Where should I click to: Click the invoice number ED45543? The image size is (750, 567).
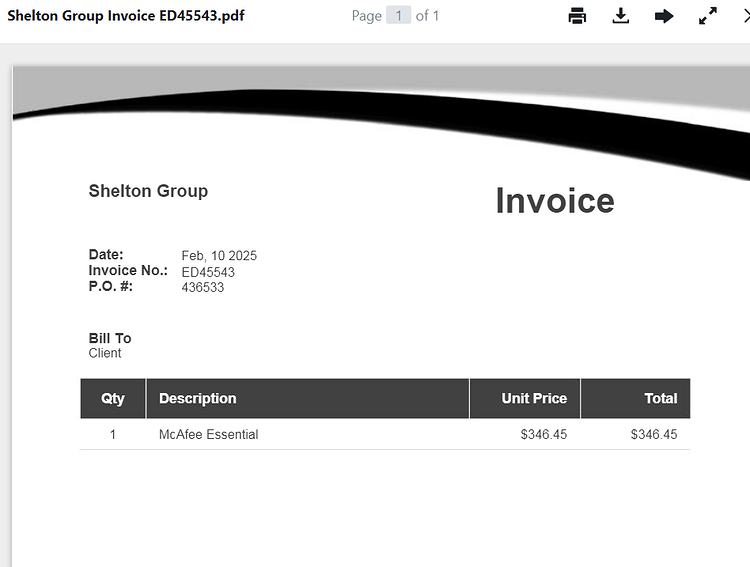pos(208,272)
